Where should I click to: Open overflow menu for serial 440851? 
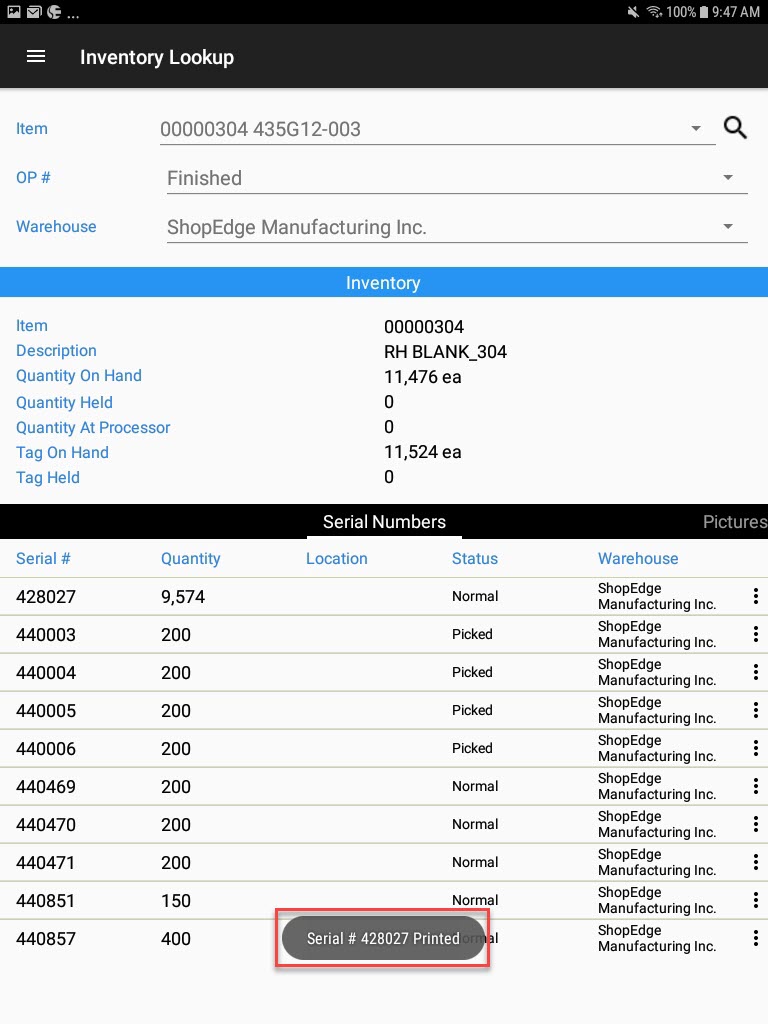tap(756, 900)
